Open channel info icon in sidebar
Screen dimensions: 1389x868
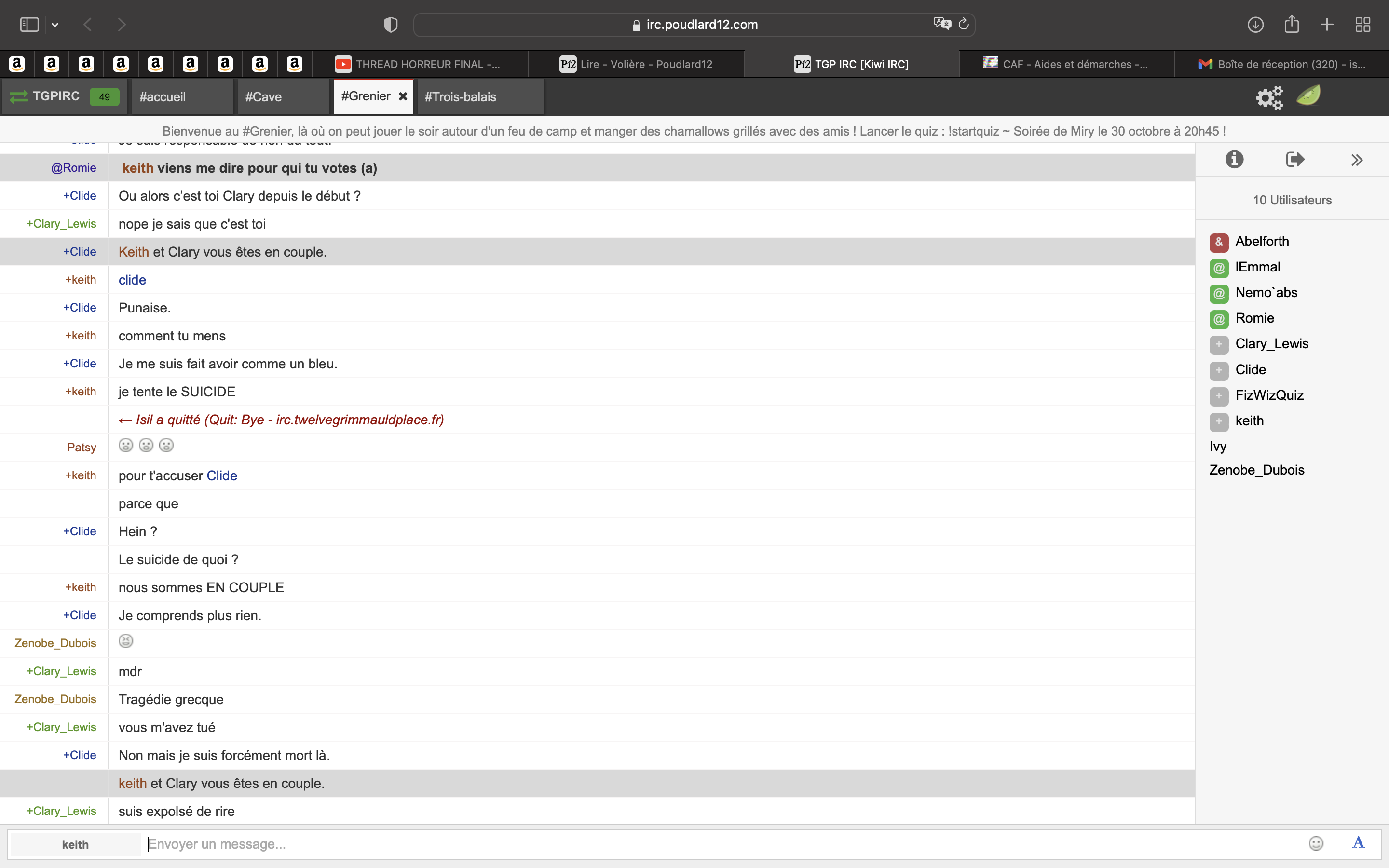1234,160
